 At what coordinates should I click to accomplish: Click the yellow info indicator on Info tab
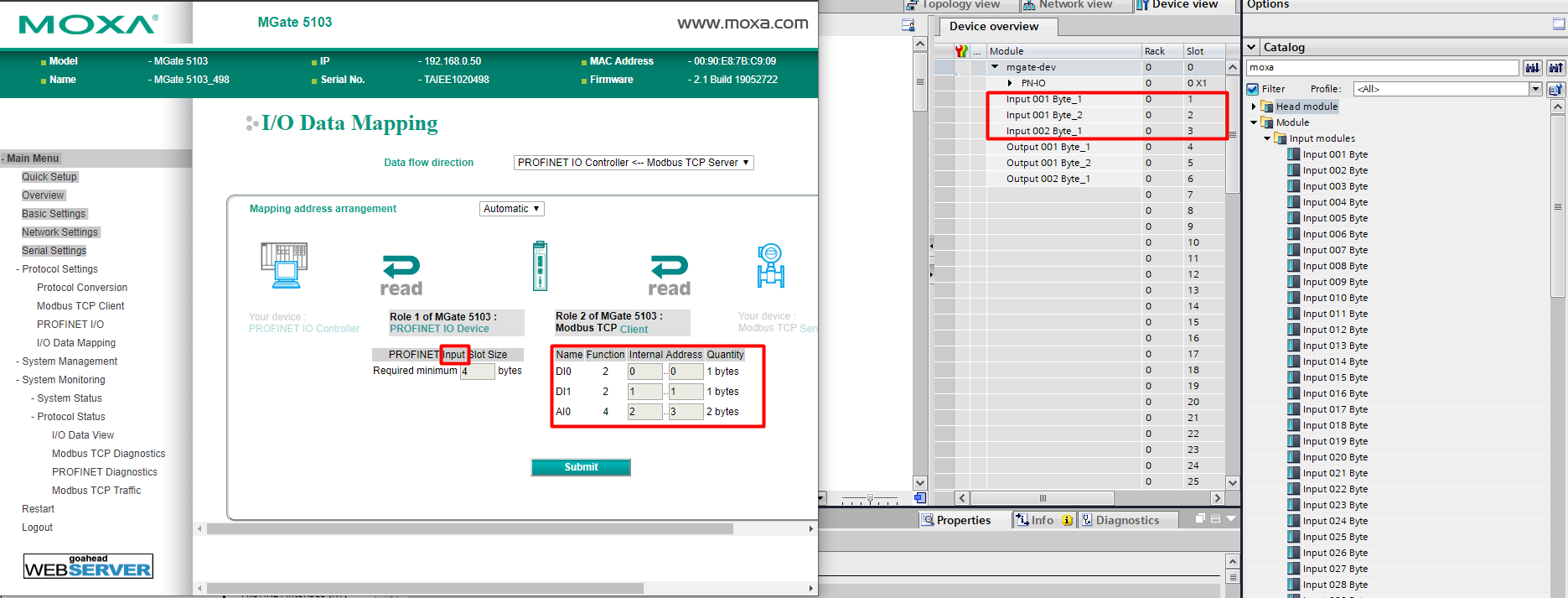click(x=1067, y=520)
